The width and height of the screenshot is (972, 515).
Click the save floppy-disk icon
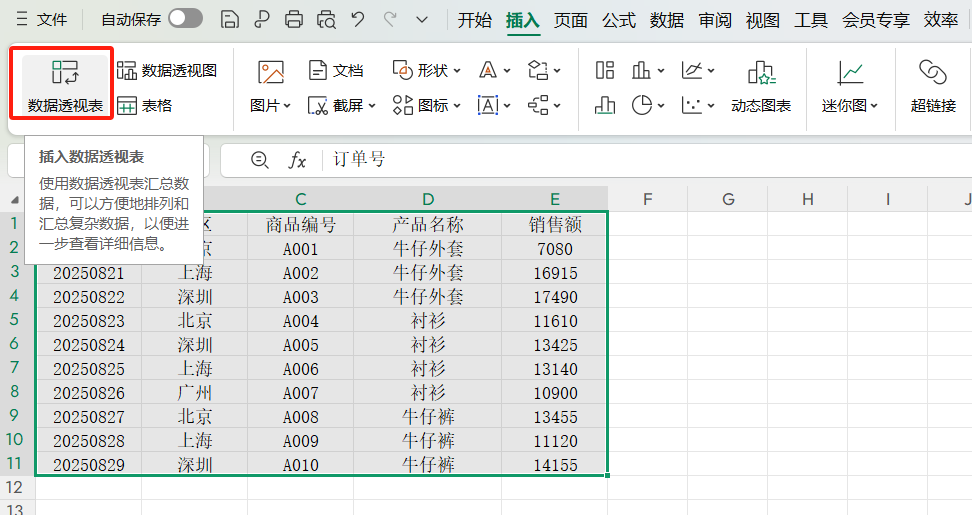[x=230, y=19]
